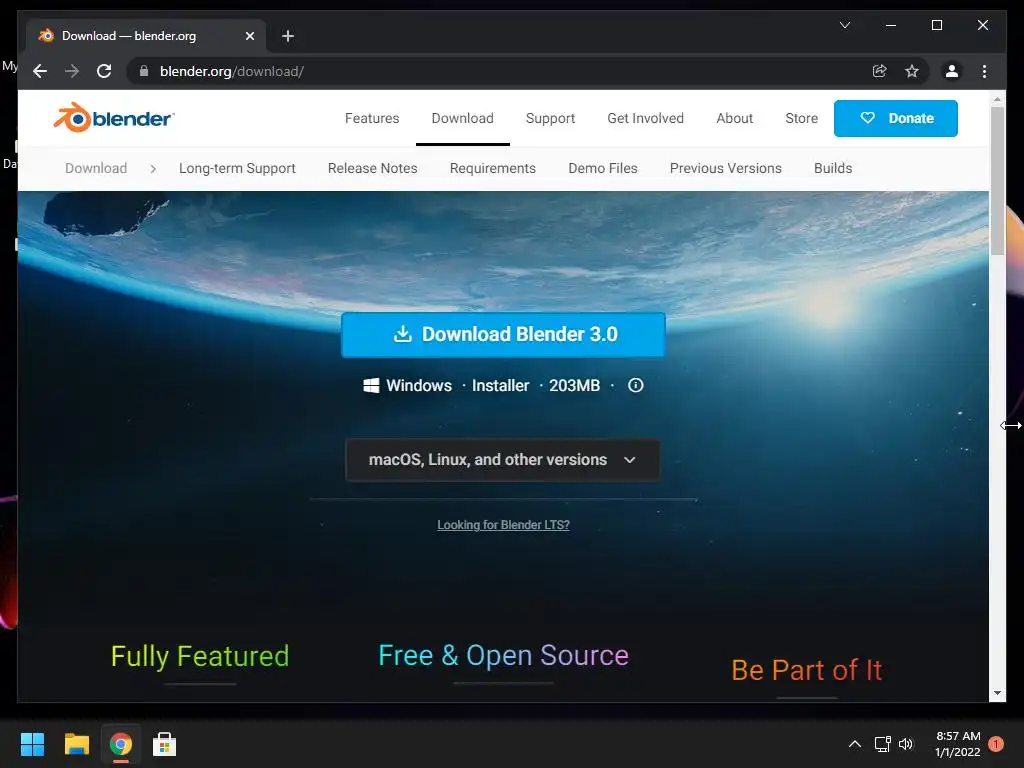Open Long-term Support subnav link
1024x768 pixels.
237,168
